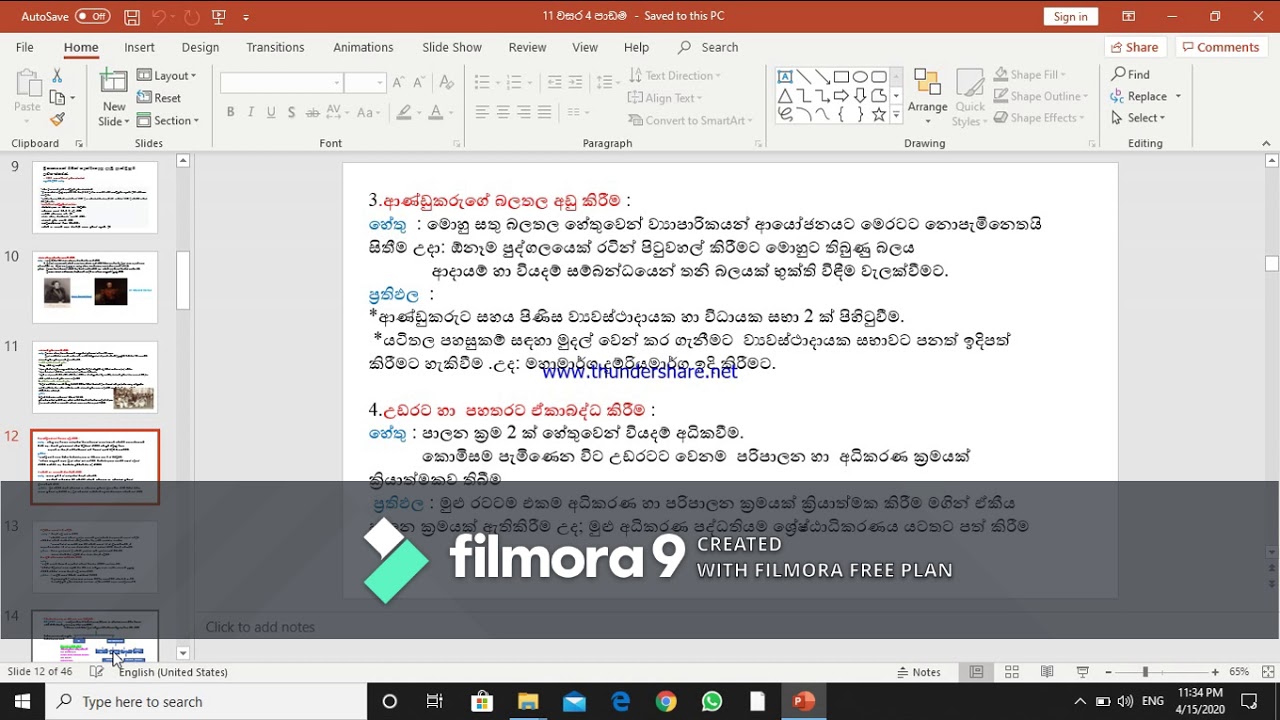Image resolution: width=1280 pixels, height=720 pixels.
Task: Expand the Align Text dropdown
Action: 665,98
